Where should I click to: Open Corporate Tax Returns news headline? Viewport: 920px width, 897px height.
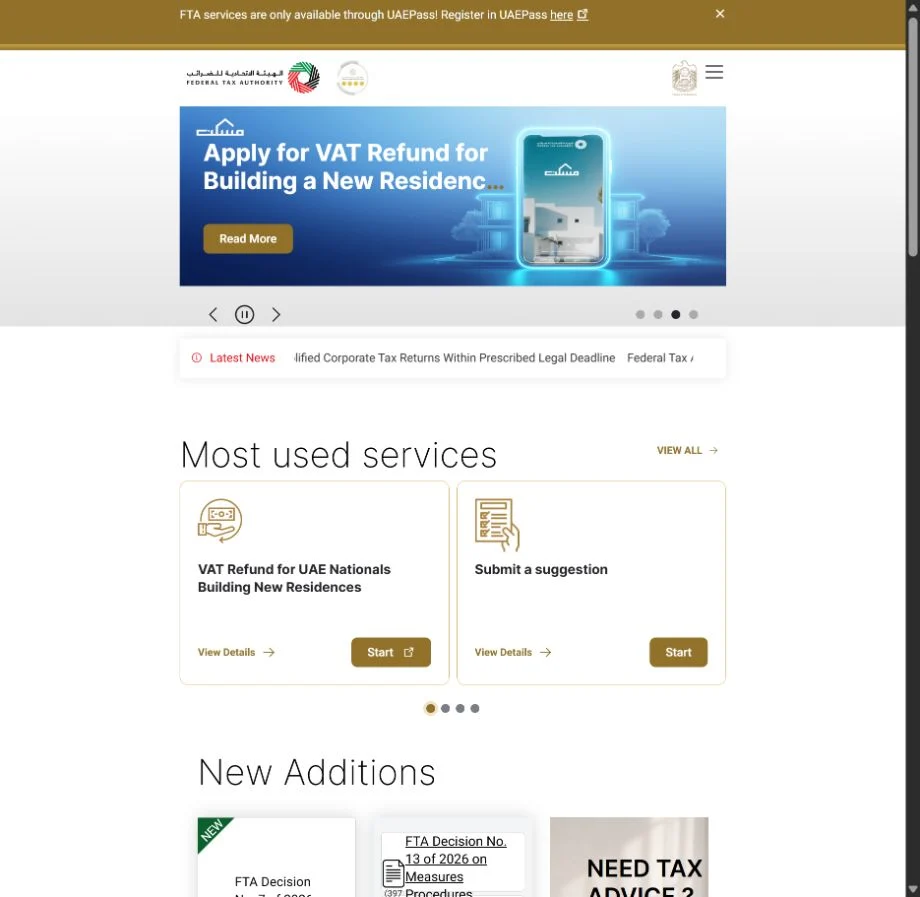455,358
